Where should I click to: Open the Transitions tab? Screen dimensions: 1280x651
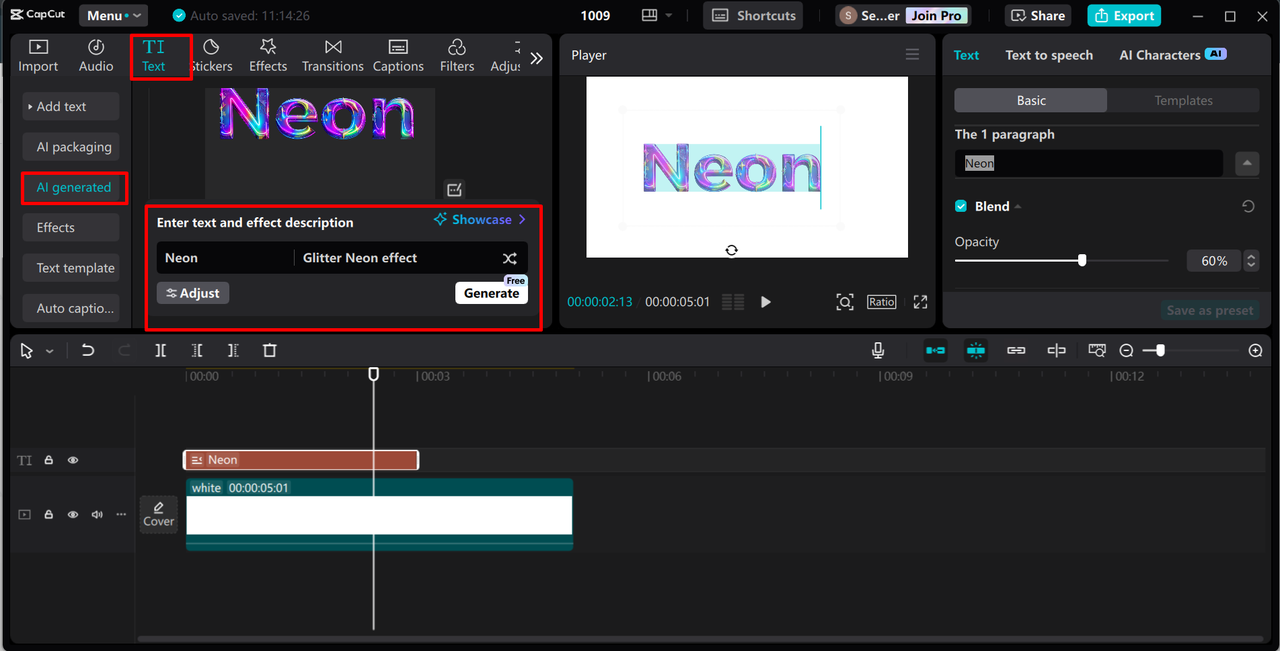click(x=333, y=56)
